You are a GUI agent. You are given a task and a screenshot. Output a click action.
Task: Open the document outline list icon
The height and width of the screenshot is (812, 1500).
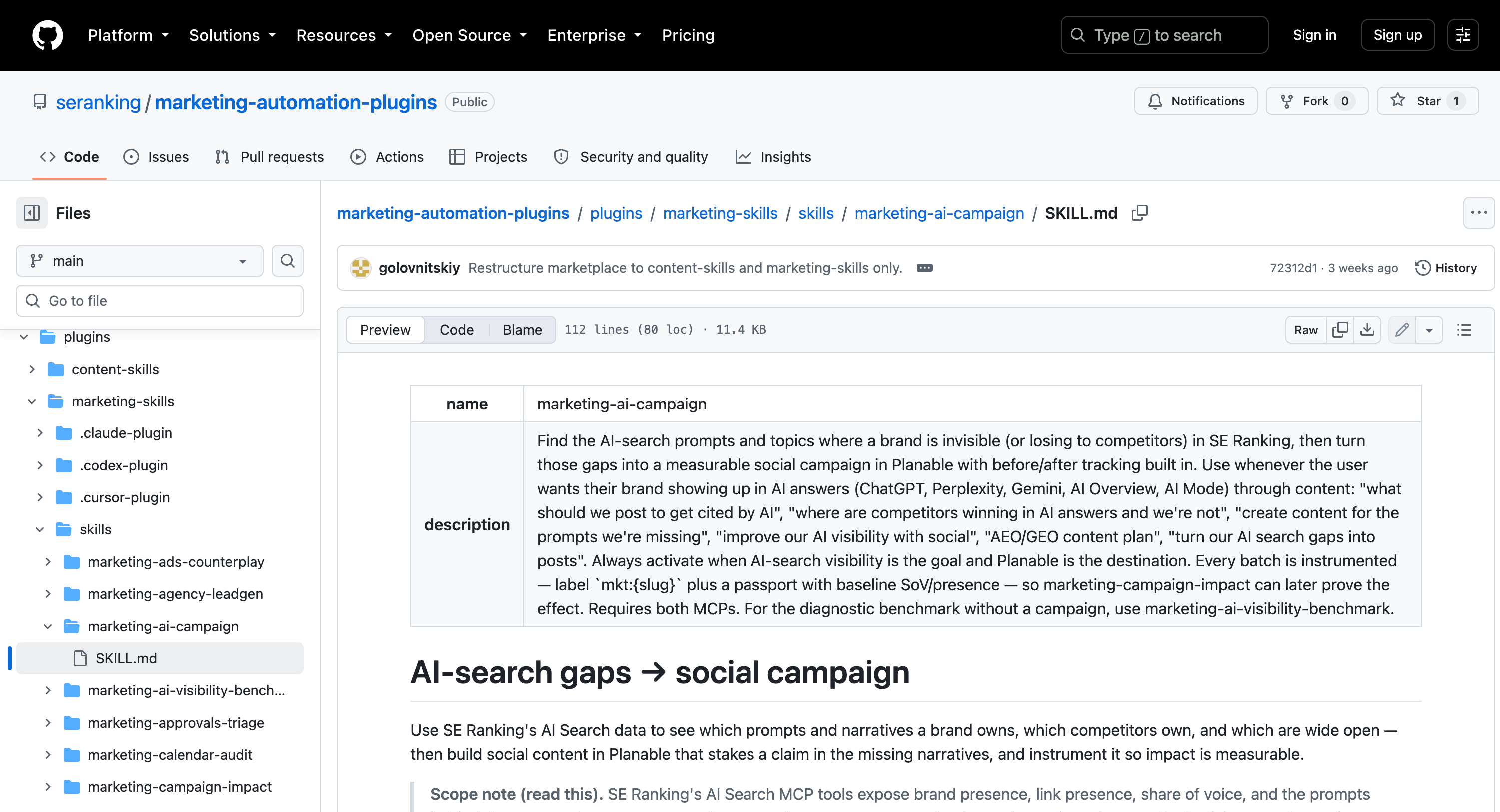pos(1464,330)
